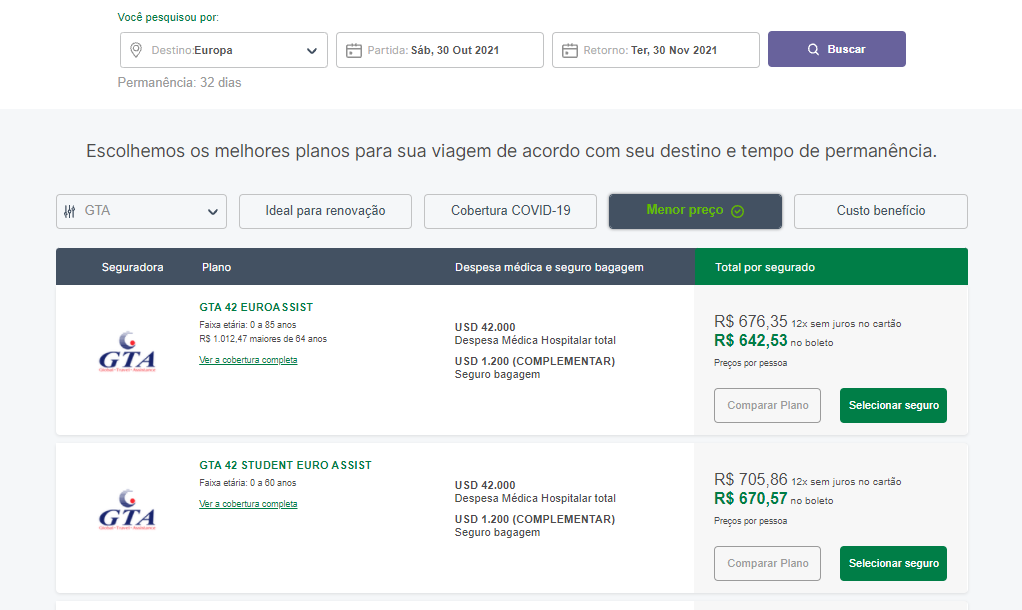This screenshot has height=610, width=1022.
Task: Open Ver a cobertura completa for EUROASSIST
Action: pos(248,360)
